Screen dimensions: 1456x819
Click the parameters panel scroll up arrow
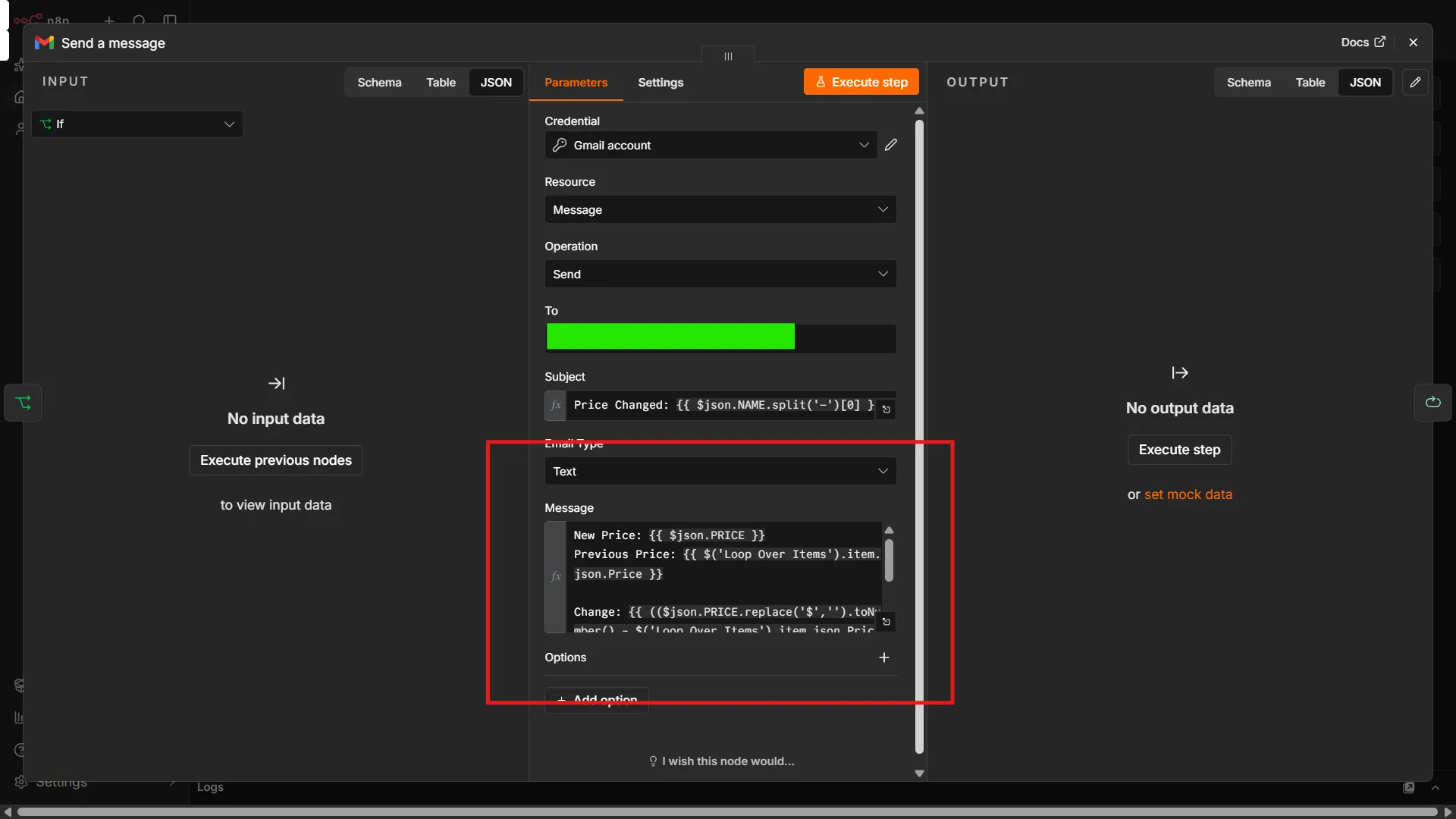919,111
